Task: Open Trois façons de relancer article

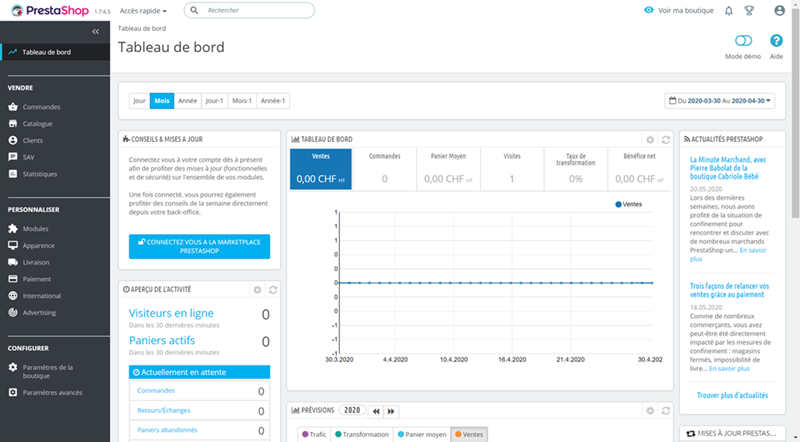Action: point(730,290)
